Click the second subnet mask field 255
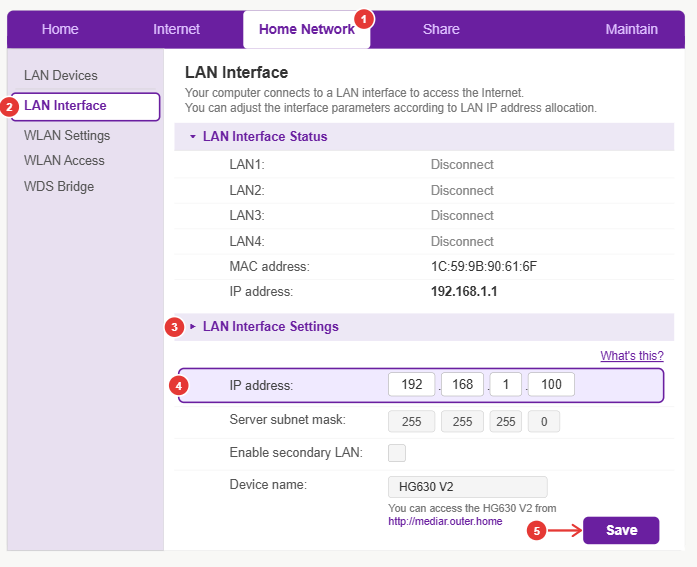The height and width of the screenshot is (567, 697). point(462,421)
